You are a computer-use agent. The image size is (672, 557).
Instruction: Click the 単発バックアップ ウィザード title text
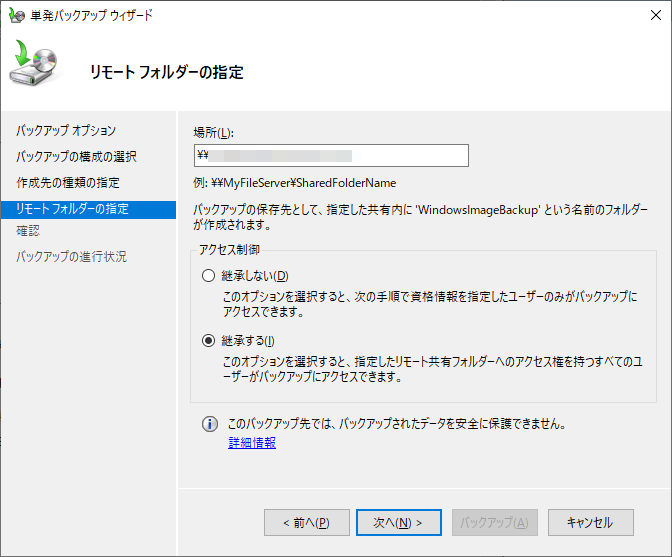[91, 16]
